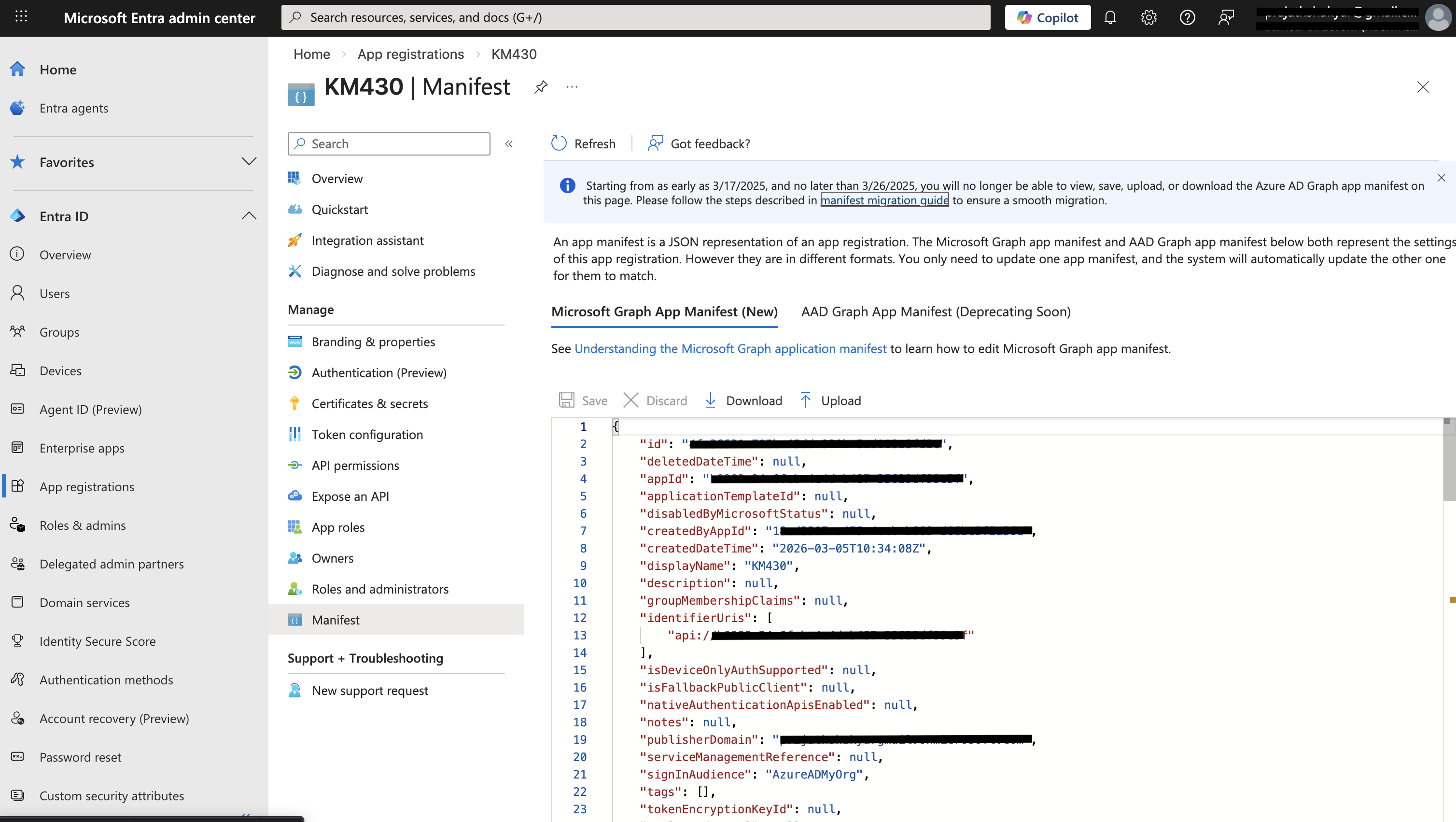1456x822 pixels.
Task: Open the header feedback person icon
Action: point(1225,17)
